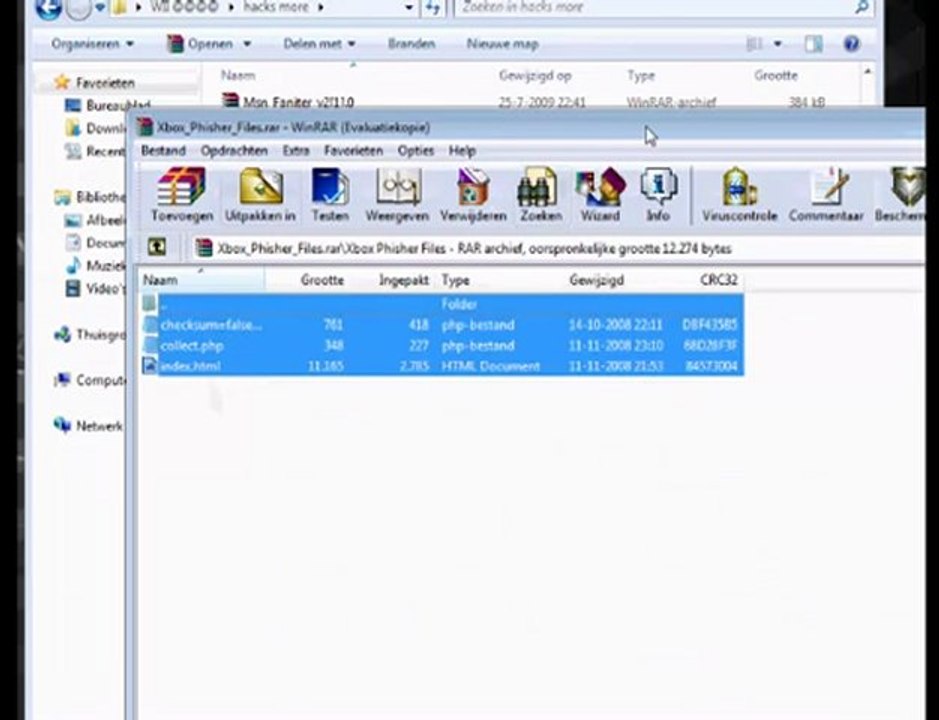Expand the Organiseren dropdown

92,44
